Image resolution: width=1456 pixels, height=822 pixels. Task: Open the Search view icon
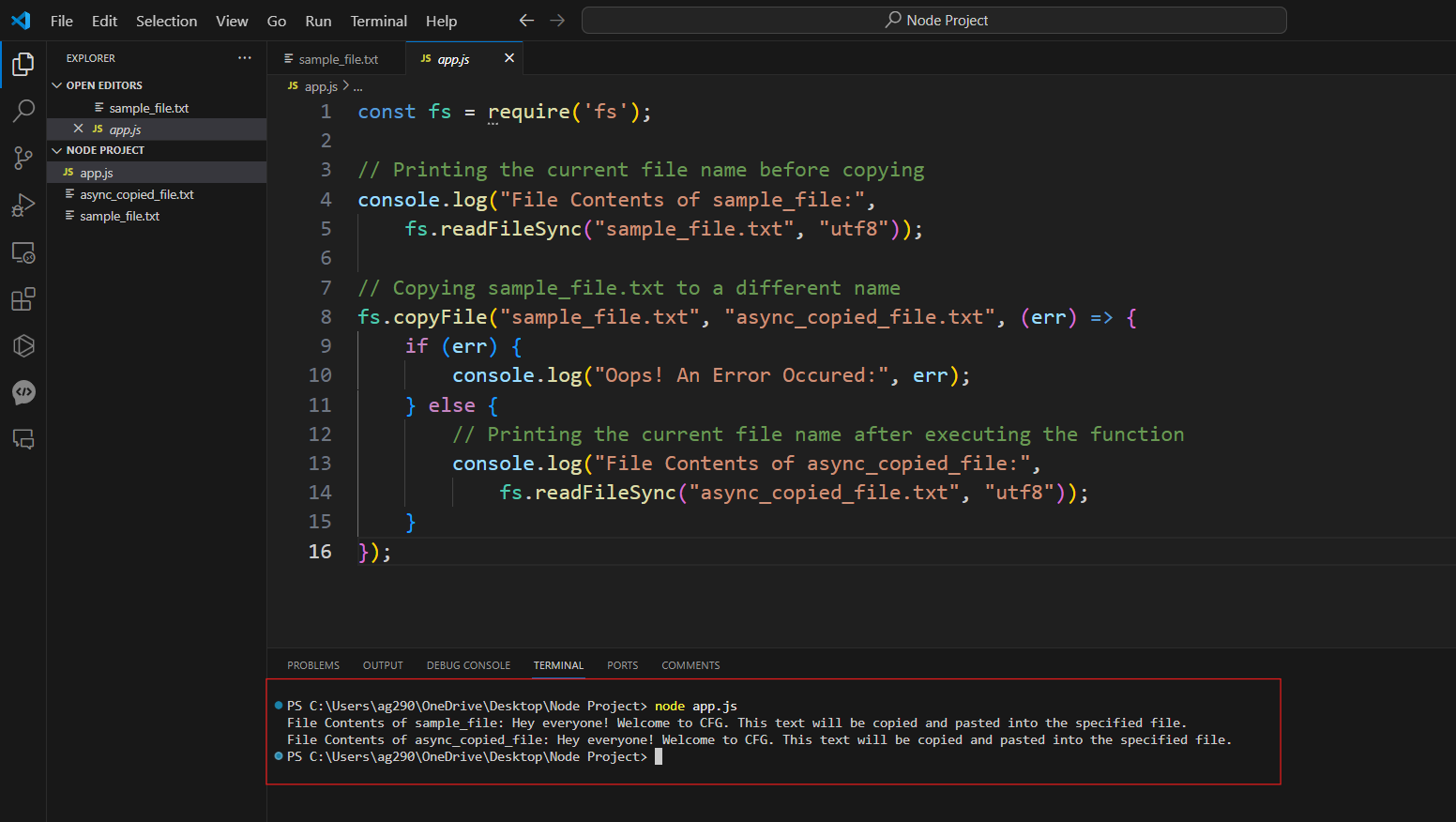click(23, 111)
